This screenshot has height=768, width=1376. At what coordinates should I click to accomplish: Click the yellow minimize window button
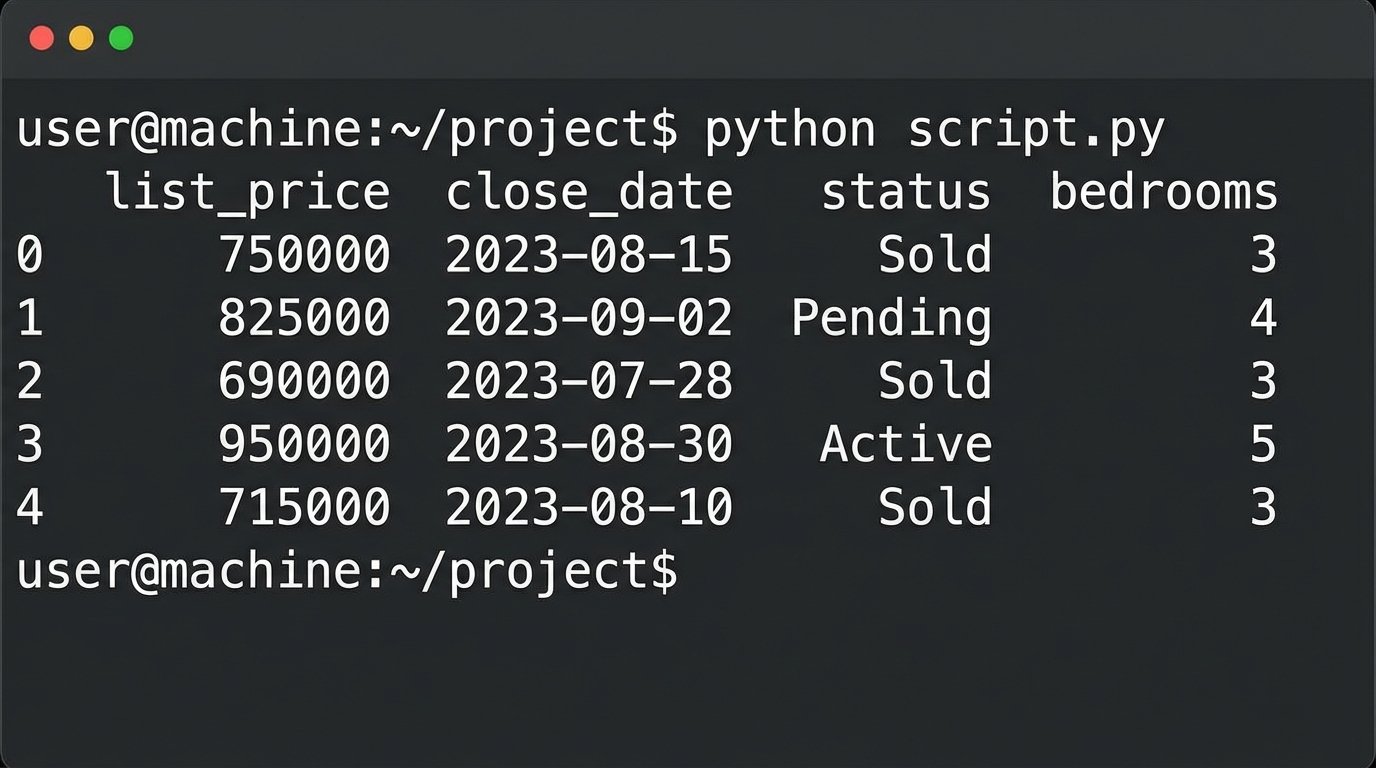pos(81,39)
